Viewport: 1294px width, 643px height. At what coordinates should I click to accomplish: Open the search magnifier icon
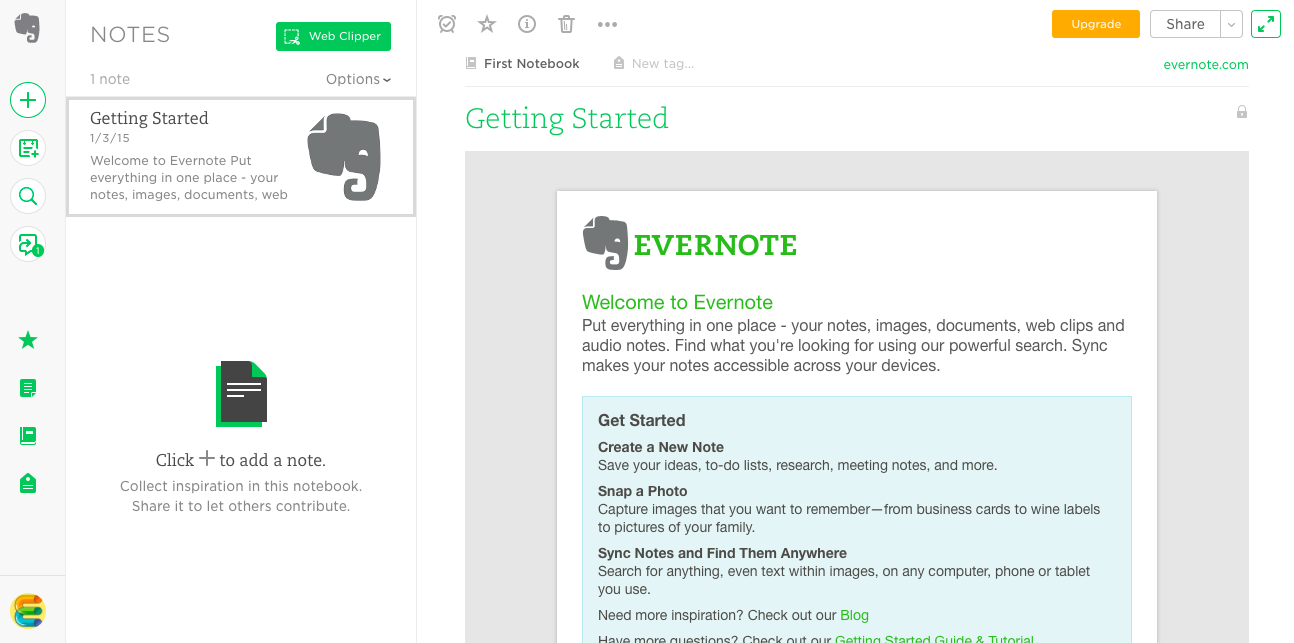[x=28, y=196]
